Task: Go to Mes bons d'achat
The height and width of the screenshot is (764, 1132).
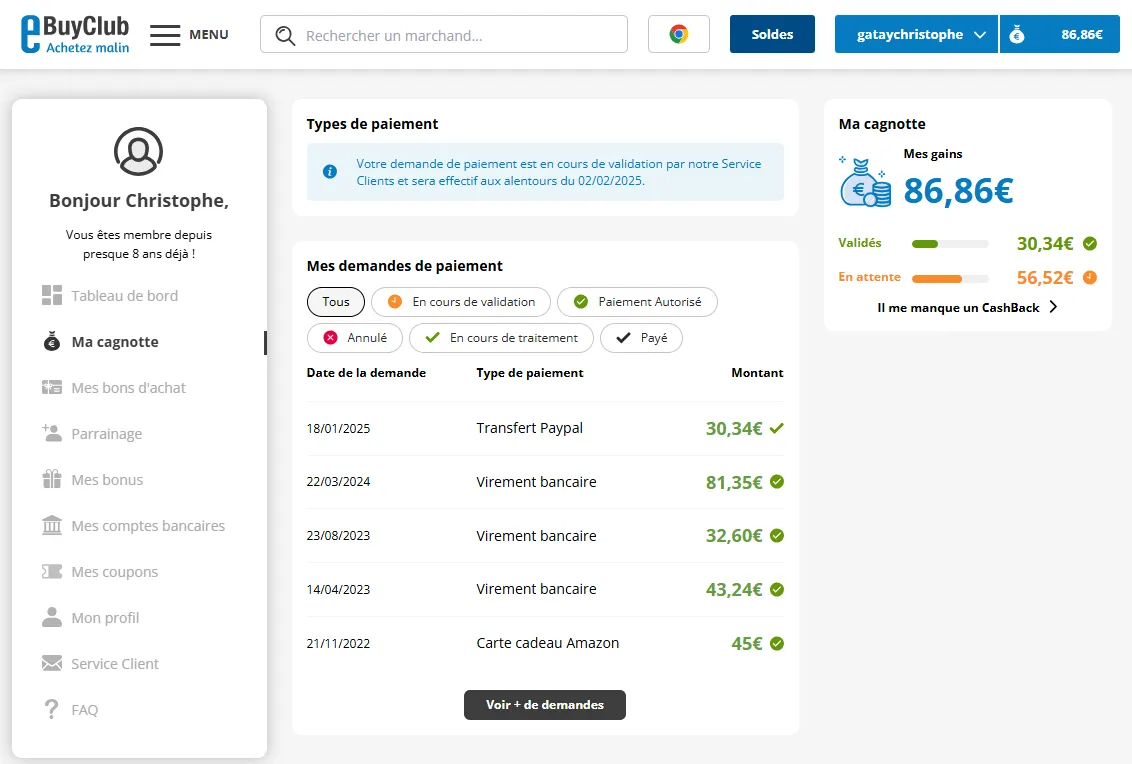Action: 128,388
